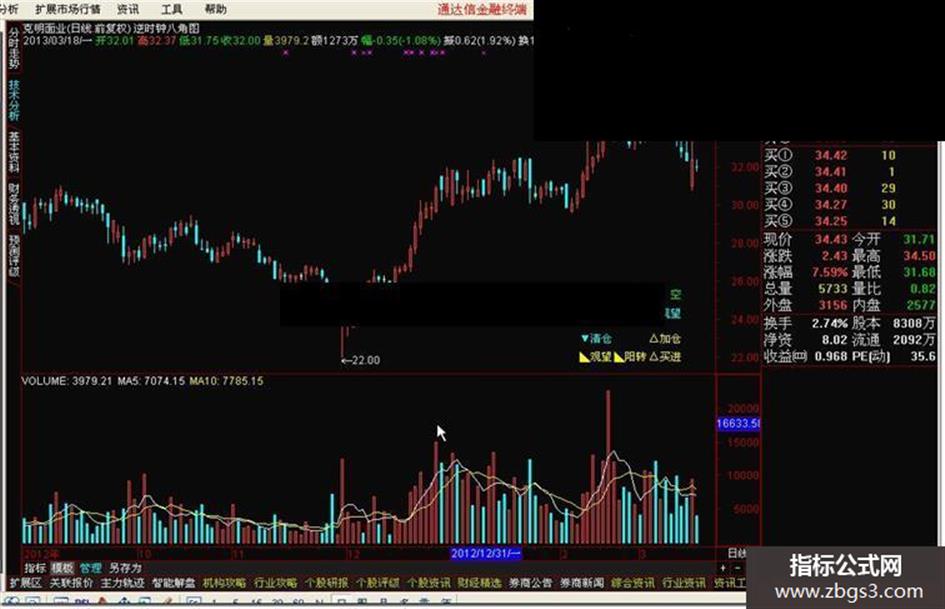Switch to the 技术分析 sidebar tab
Screen dimensions: 945x609
14,100
